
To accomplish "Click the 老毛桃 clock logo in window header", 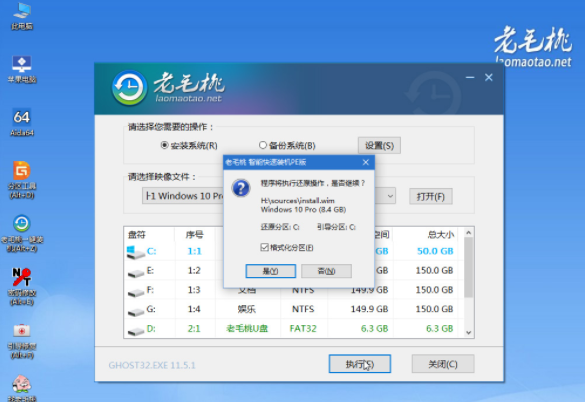I will (x=129, y=88).
